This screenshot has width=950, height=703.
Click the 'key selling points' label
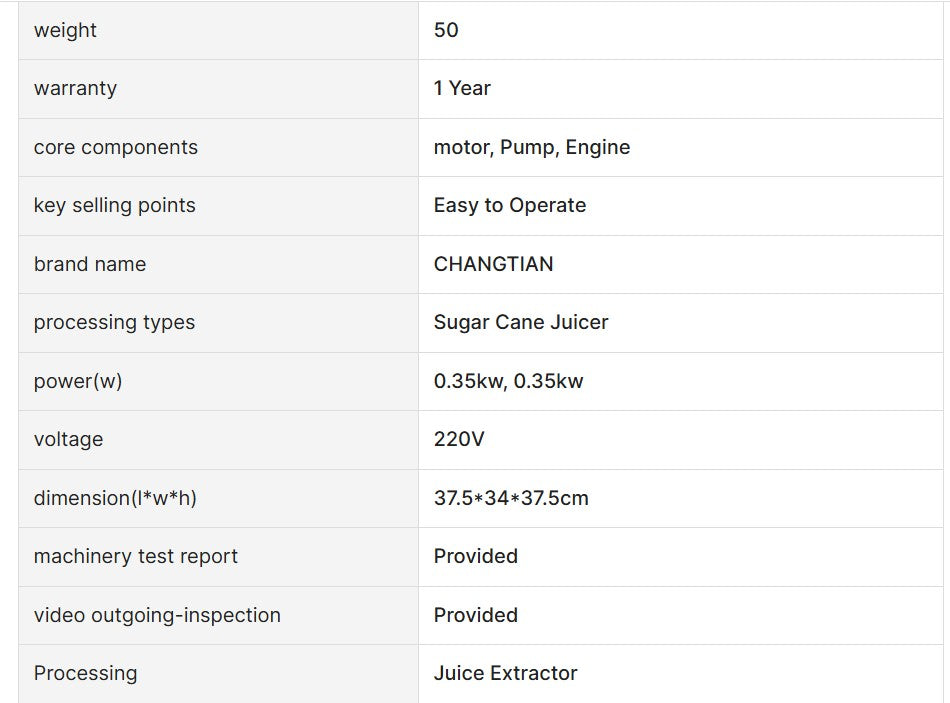pos(114,205)
